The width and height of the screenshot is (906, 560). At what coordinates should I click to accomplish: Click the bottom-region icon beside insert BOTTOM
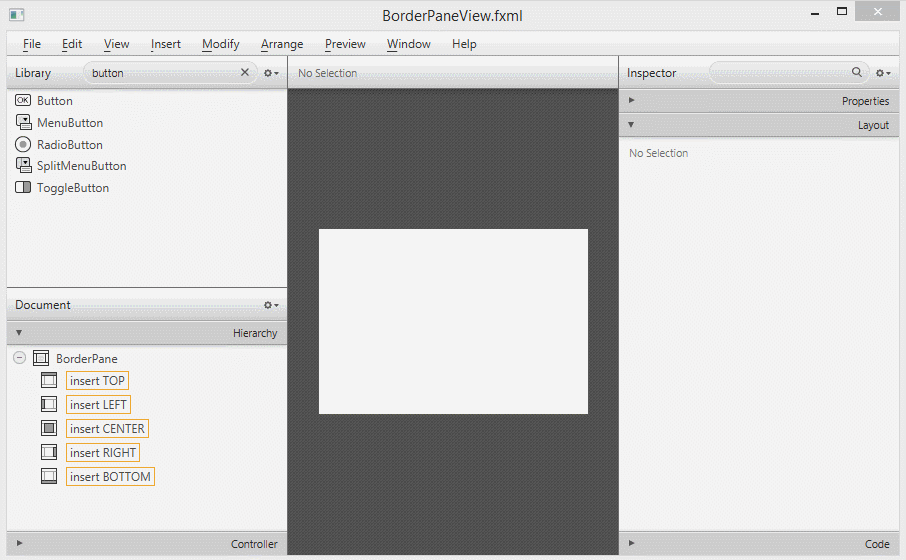click(x=49, y=476)
